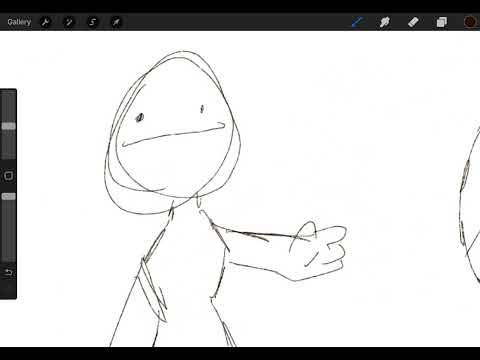
Task: Open the active color swatch
Action: tap(470, 22)
